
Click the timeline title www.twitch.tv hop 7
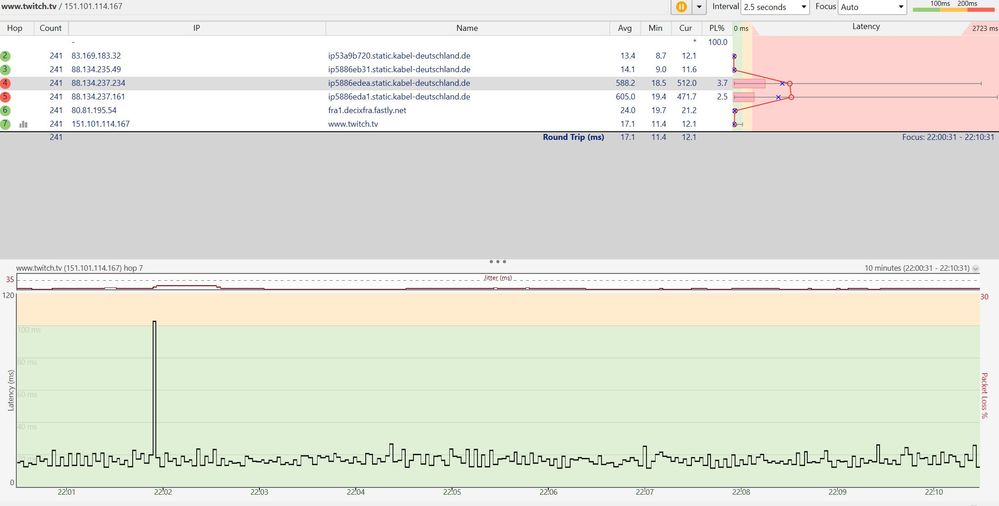[x=80, y=268]
